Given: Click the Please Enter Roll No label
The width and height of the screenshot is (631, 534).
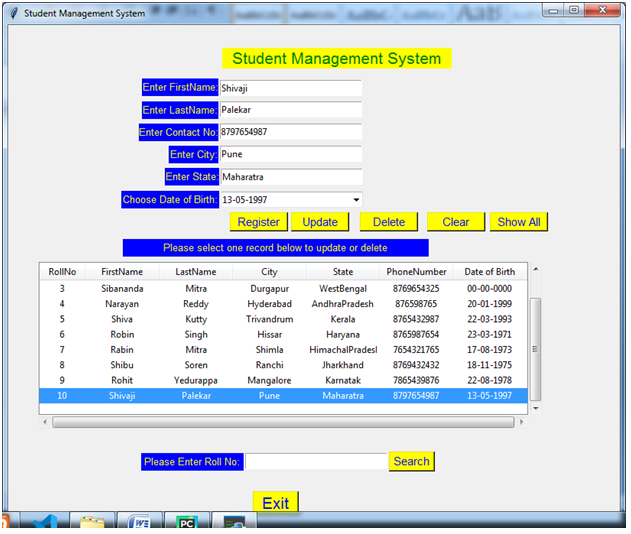Looking at the screenshot, I should (x=192, y=462).
